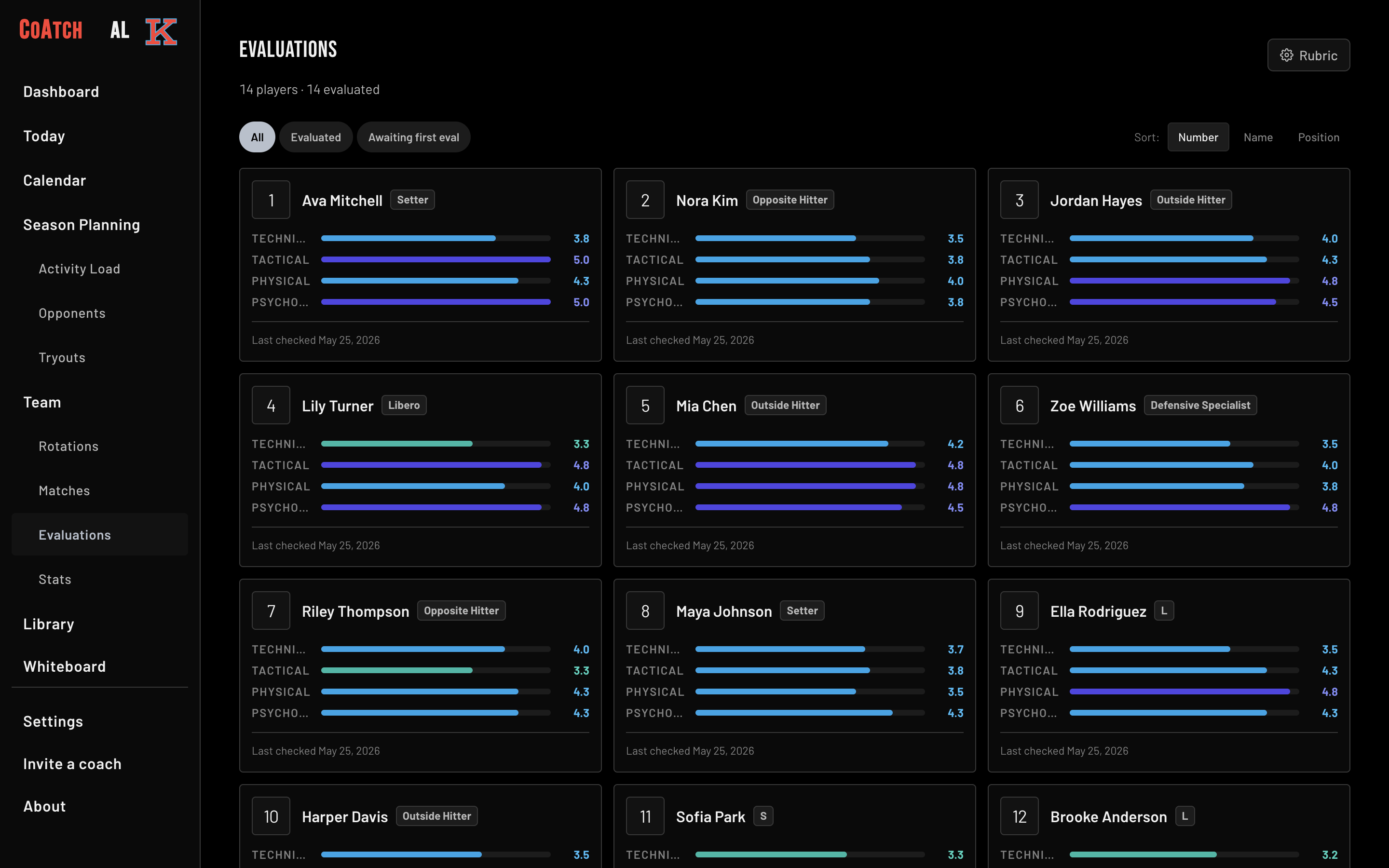1389x868 pixels.
Task: Click the Coatch logo
Action: (x=51, y=30)
